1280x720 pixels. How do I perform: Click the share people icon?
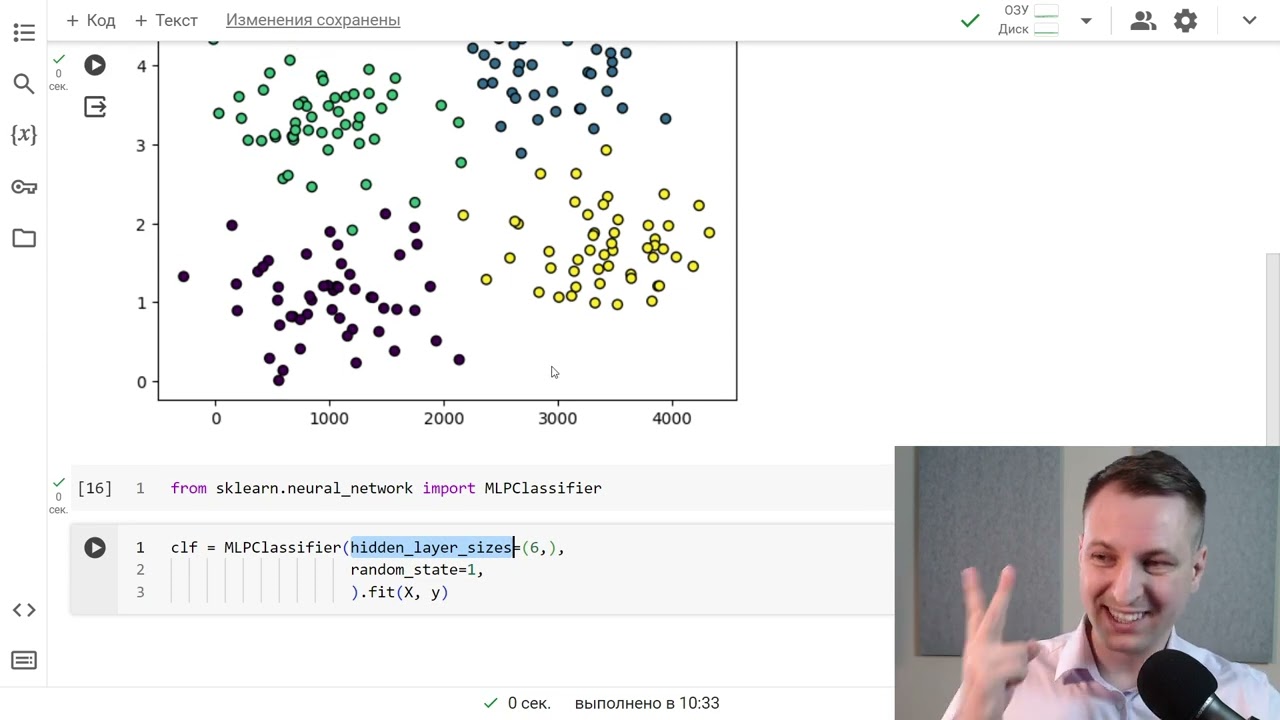point(1142,20)
